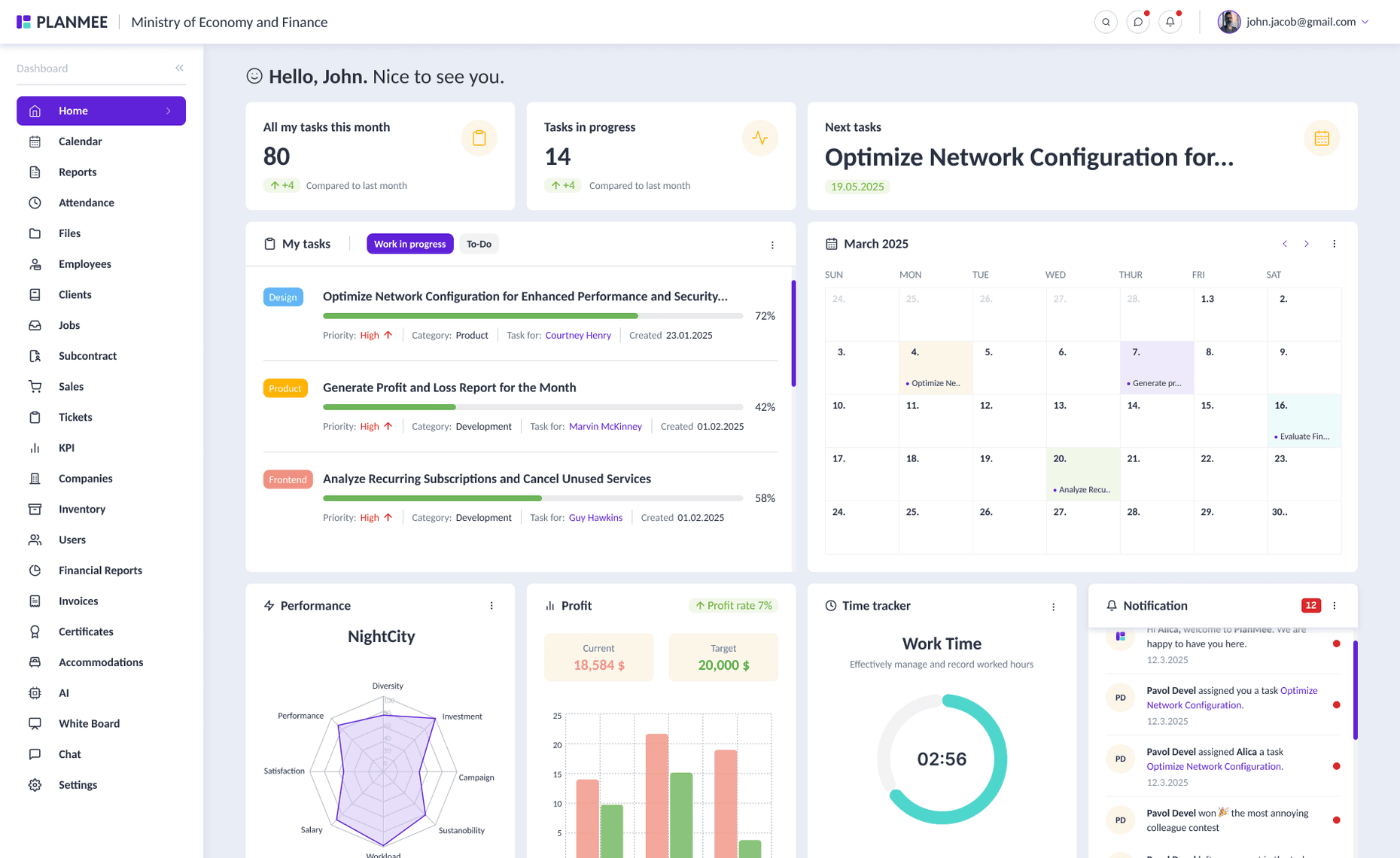Click the calendar icon on Next tasks card

point(1322,138)
